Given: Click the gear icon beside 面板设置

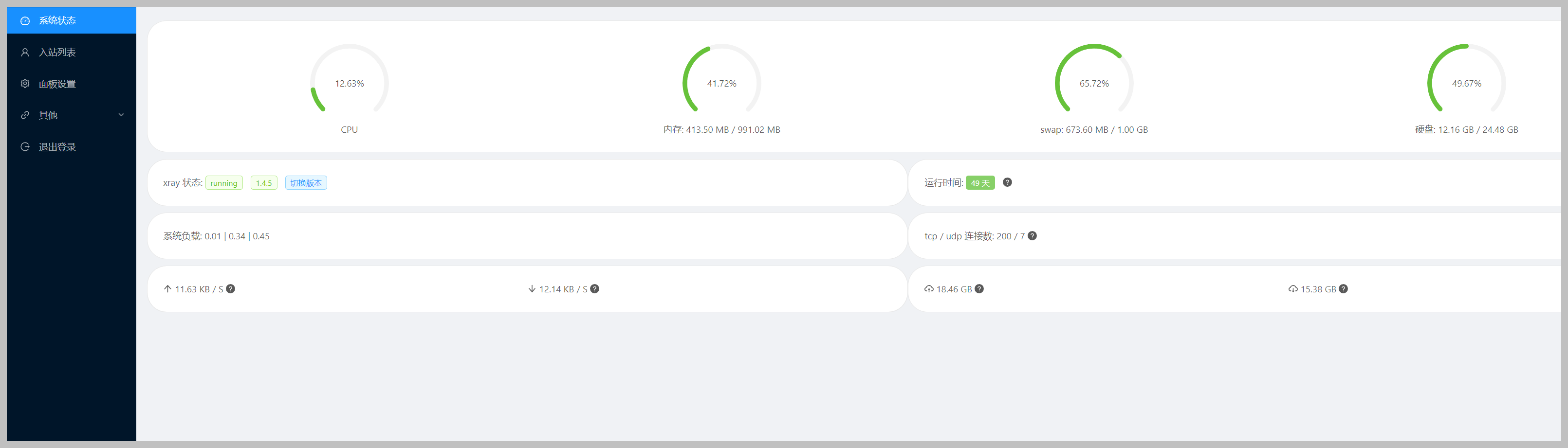Looking at the screenshot, I should click(25, 84).
